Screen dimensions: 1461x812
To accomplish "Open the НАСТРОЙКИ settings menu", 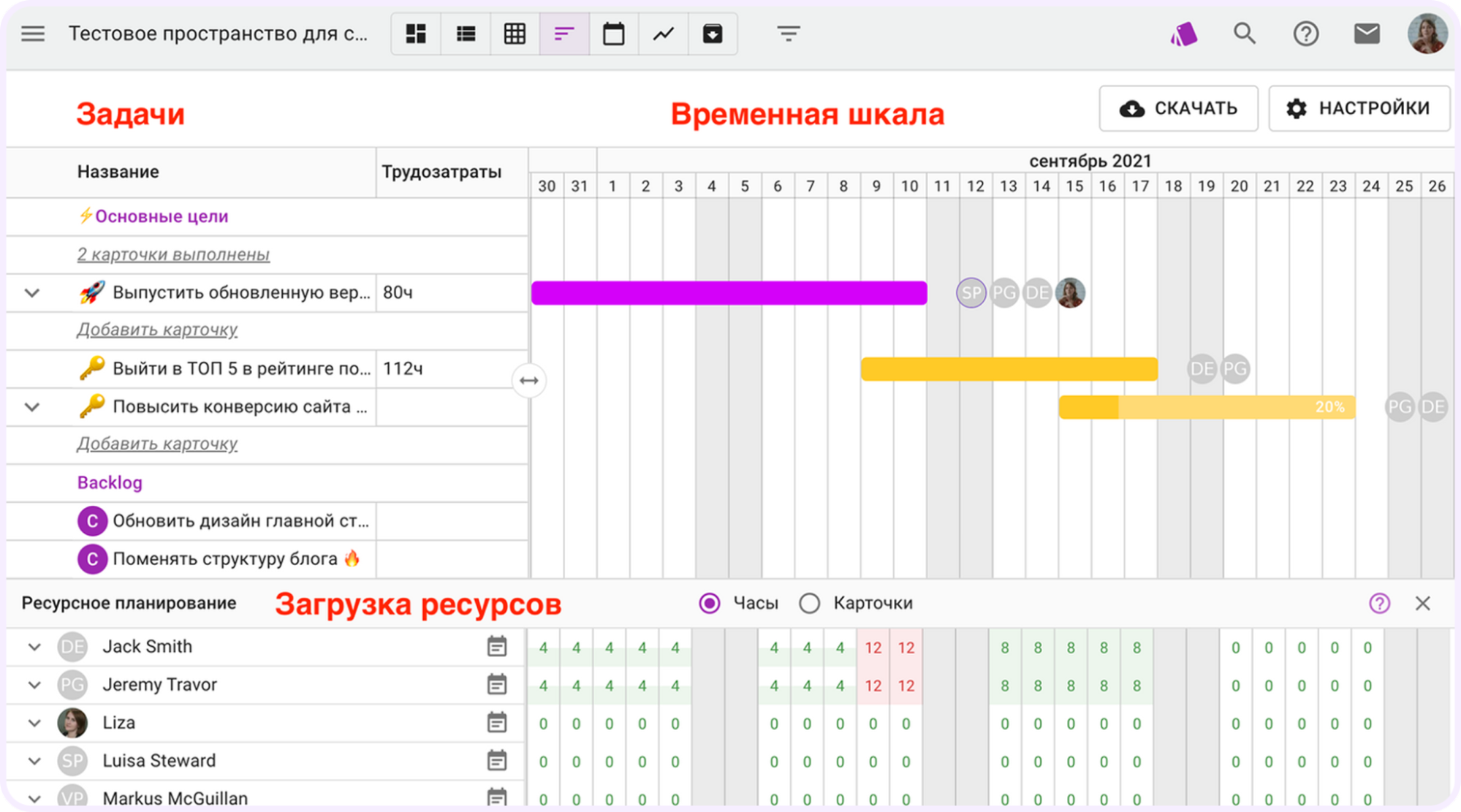I will click(1359, 108).
